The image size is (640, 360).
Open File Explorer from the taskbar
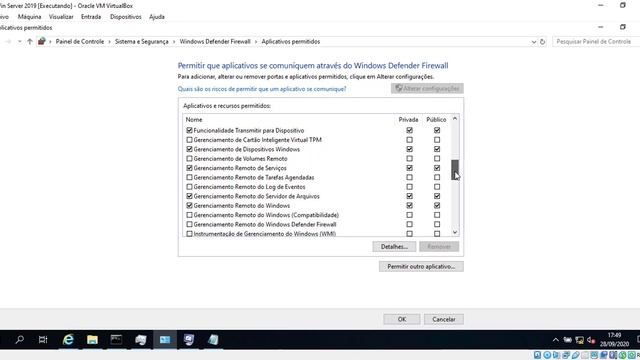[92, 340]
